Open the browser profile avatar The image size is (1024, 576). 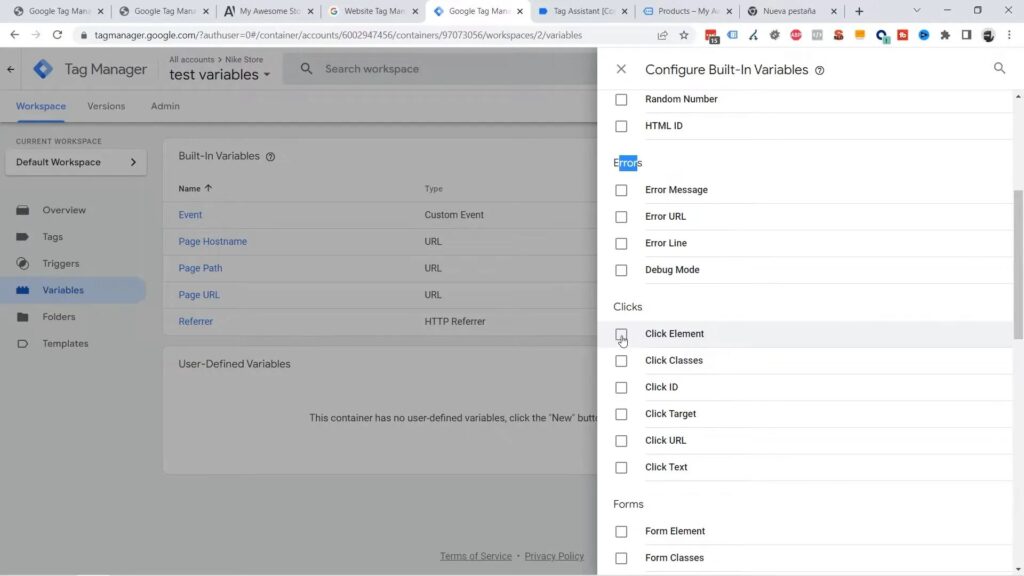pyautogui.click(x=988, y=35)
